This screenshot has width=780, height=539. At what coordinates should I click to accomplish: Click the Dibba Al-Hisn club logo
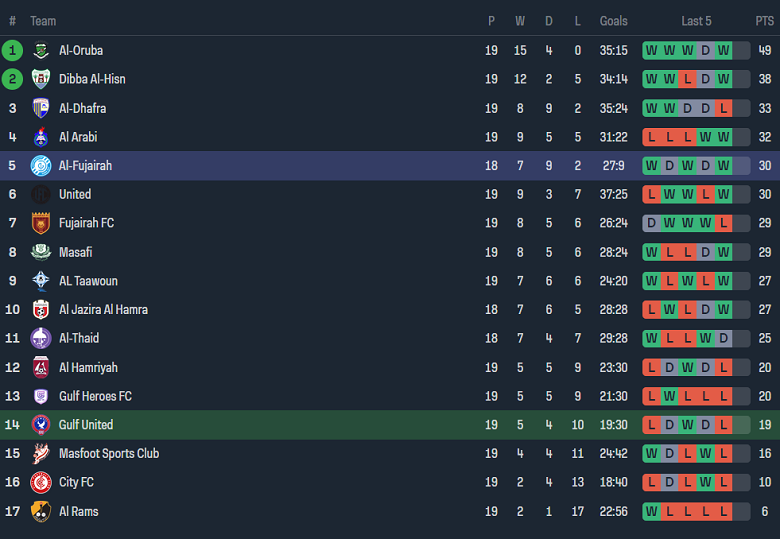click(x=41, y=79)
